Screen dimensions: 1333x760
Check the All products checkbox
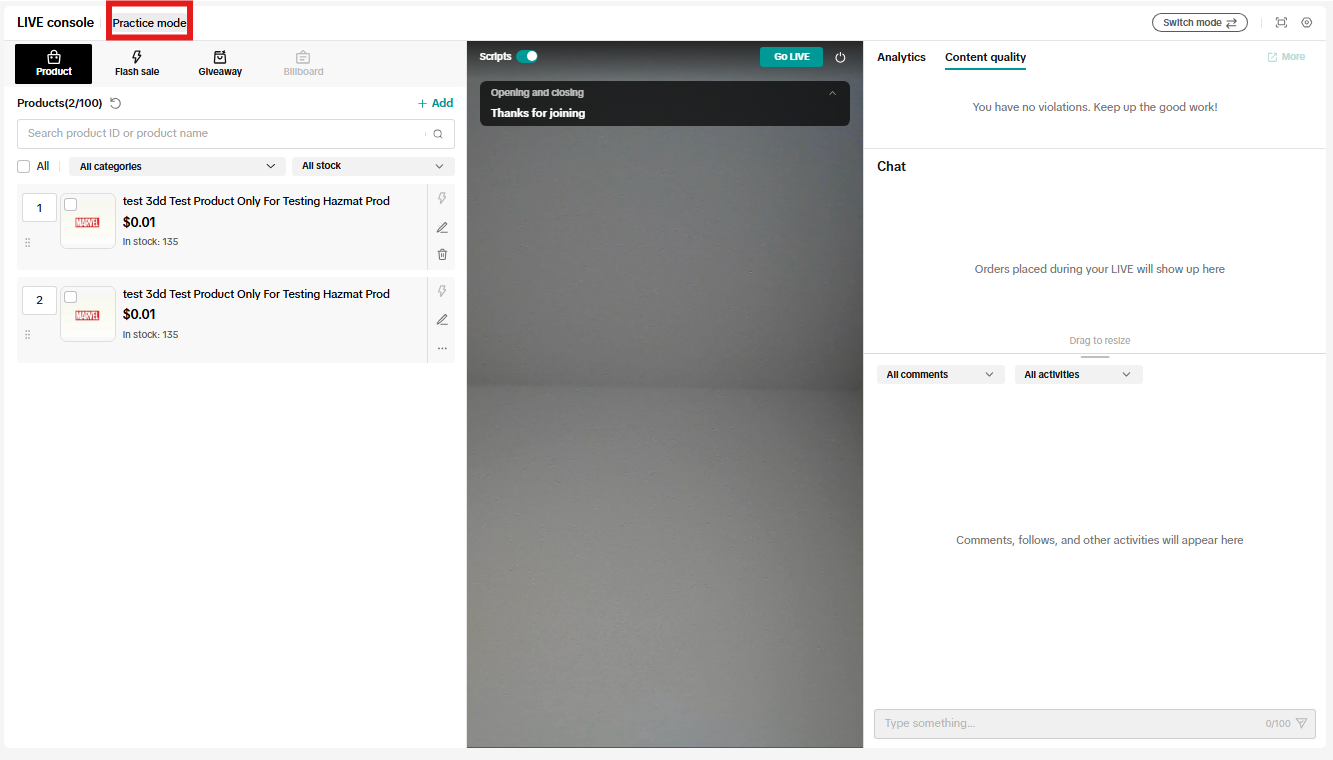24,166
